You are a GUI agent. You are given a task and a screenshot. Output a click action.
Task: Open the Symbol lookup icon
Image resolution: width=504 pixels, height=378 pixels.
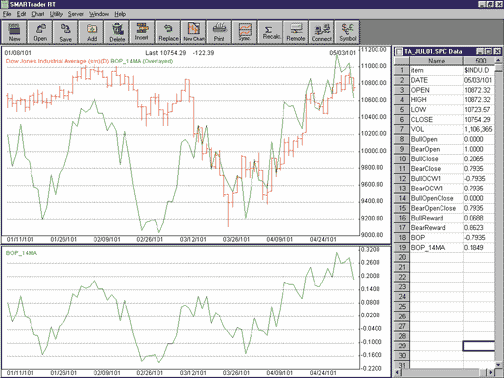tap(347, 32)
